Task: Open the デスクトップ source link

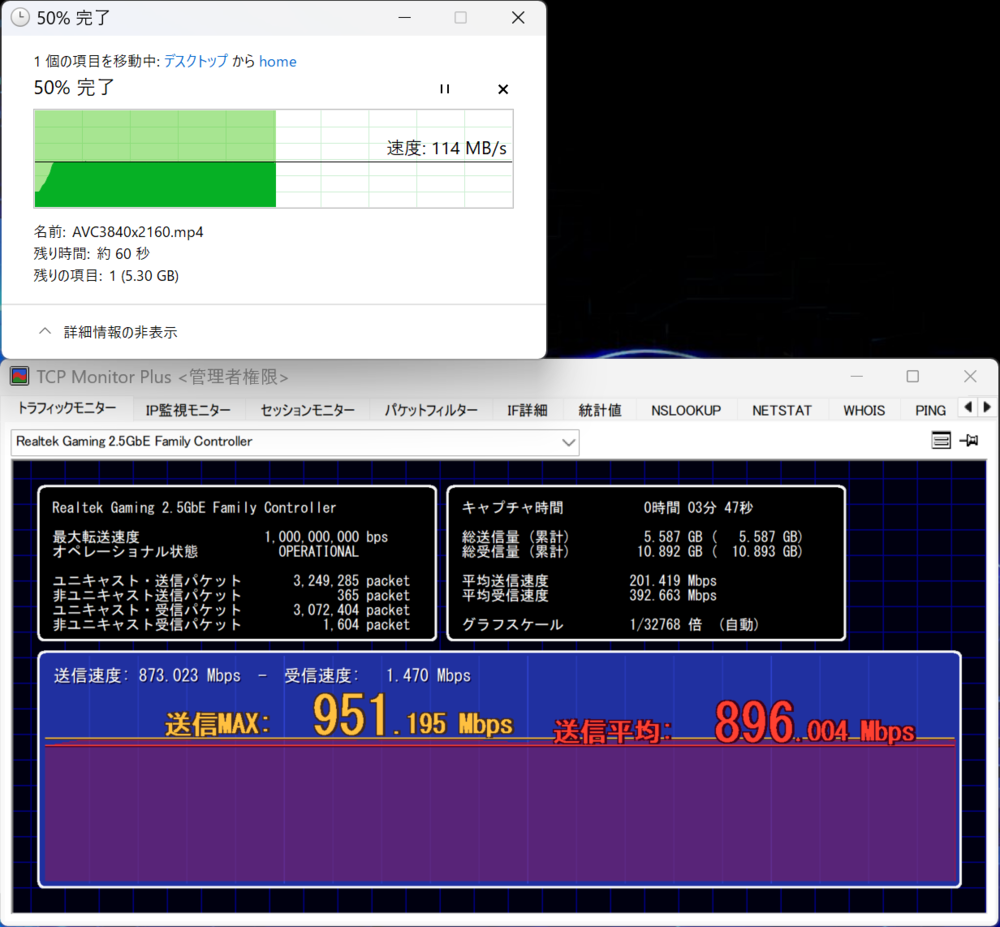Action: pyautogui.click(x=196, y=61)
